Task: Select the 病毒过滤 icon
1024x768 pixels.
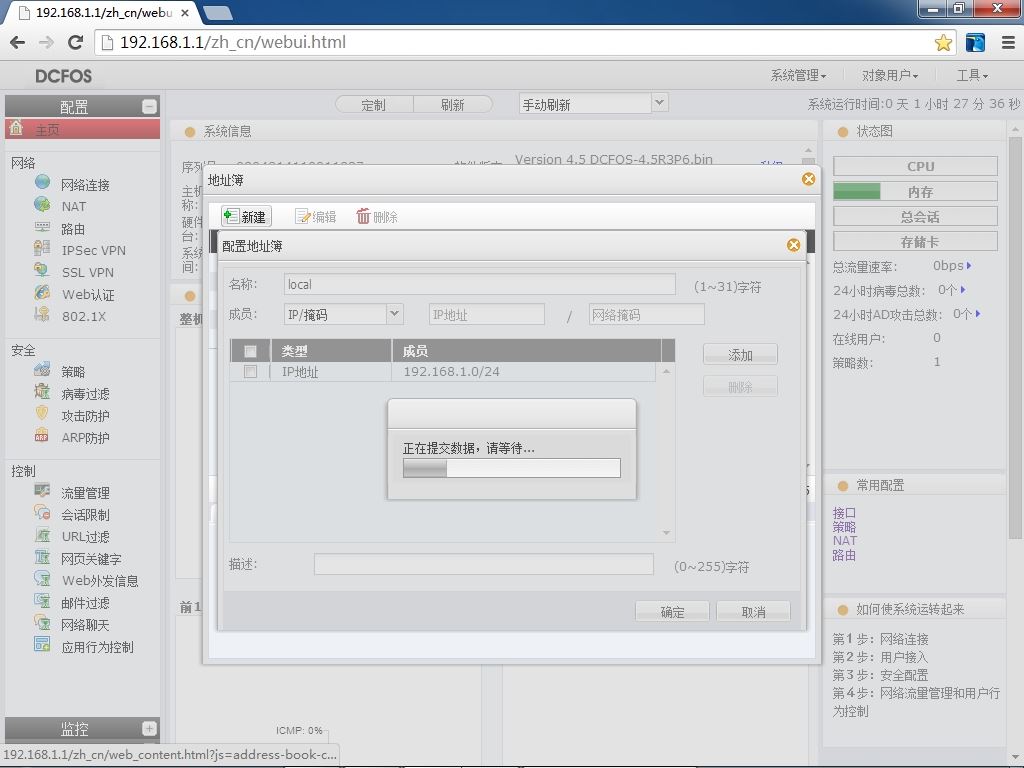Action: pyautogui.click(x=42, y=392)
